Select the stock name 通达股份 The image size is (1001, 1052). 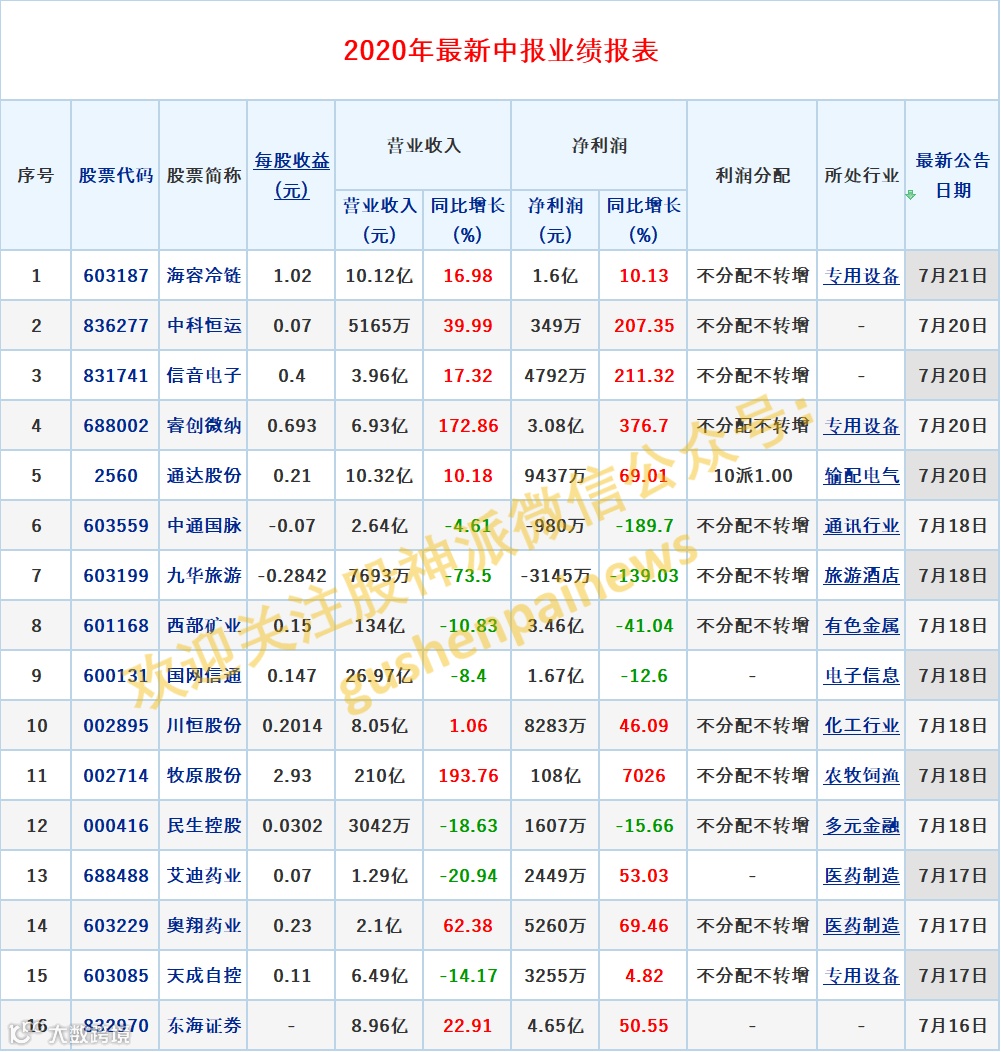point(204,476)
